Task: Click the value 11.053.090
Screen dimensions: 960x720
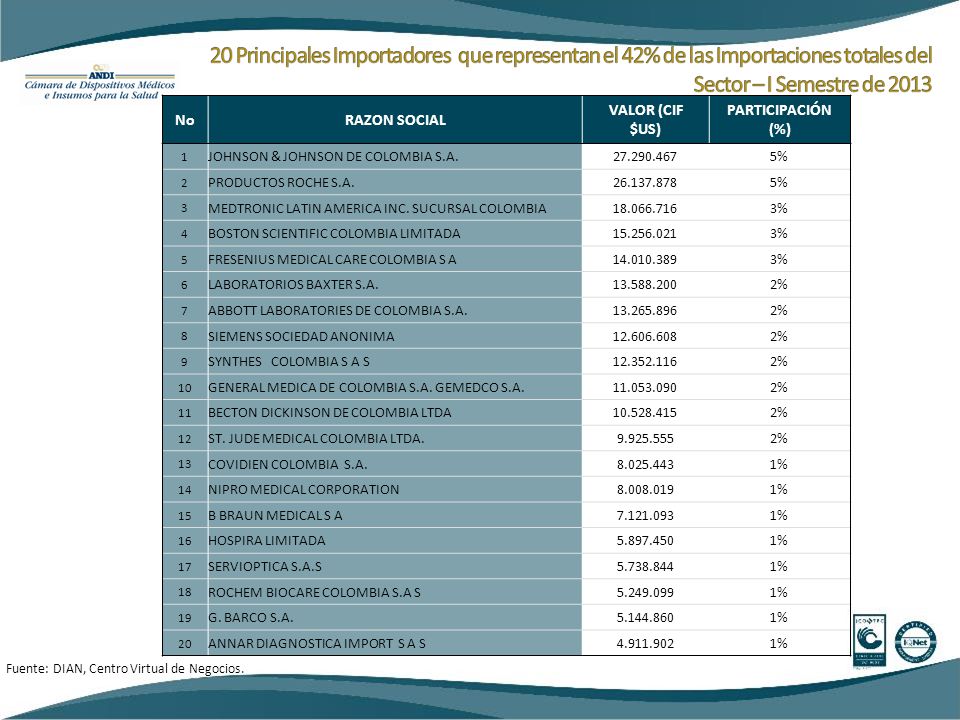Action: pyautogui.click(x=645, y=388)
